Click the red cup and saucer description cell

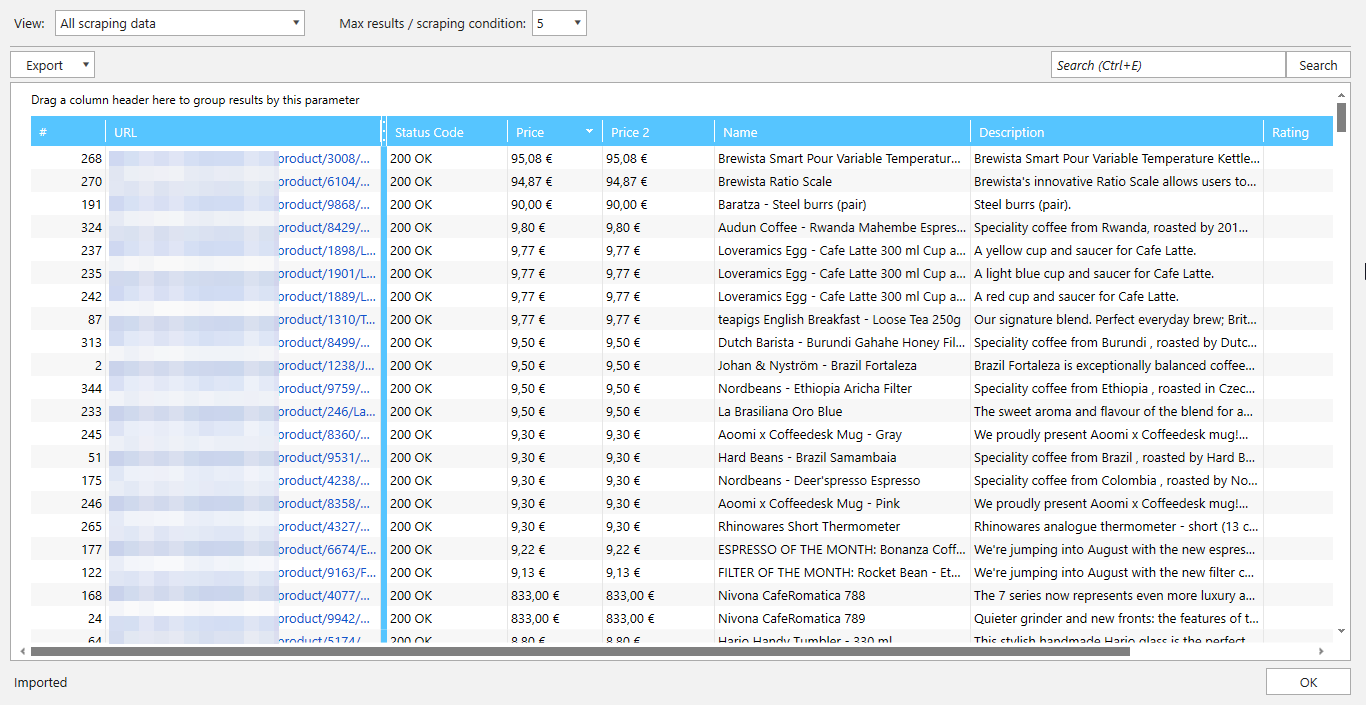pos(1116,296)
